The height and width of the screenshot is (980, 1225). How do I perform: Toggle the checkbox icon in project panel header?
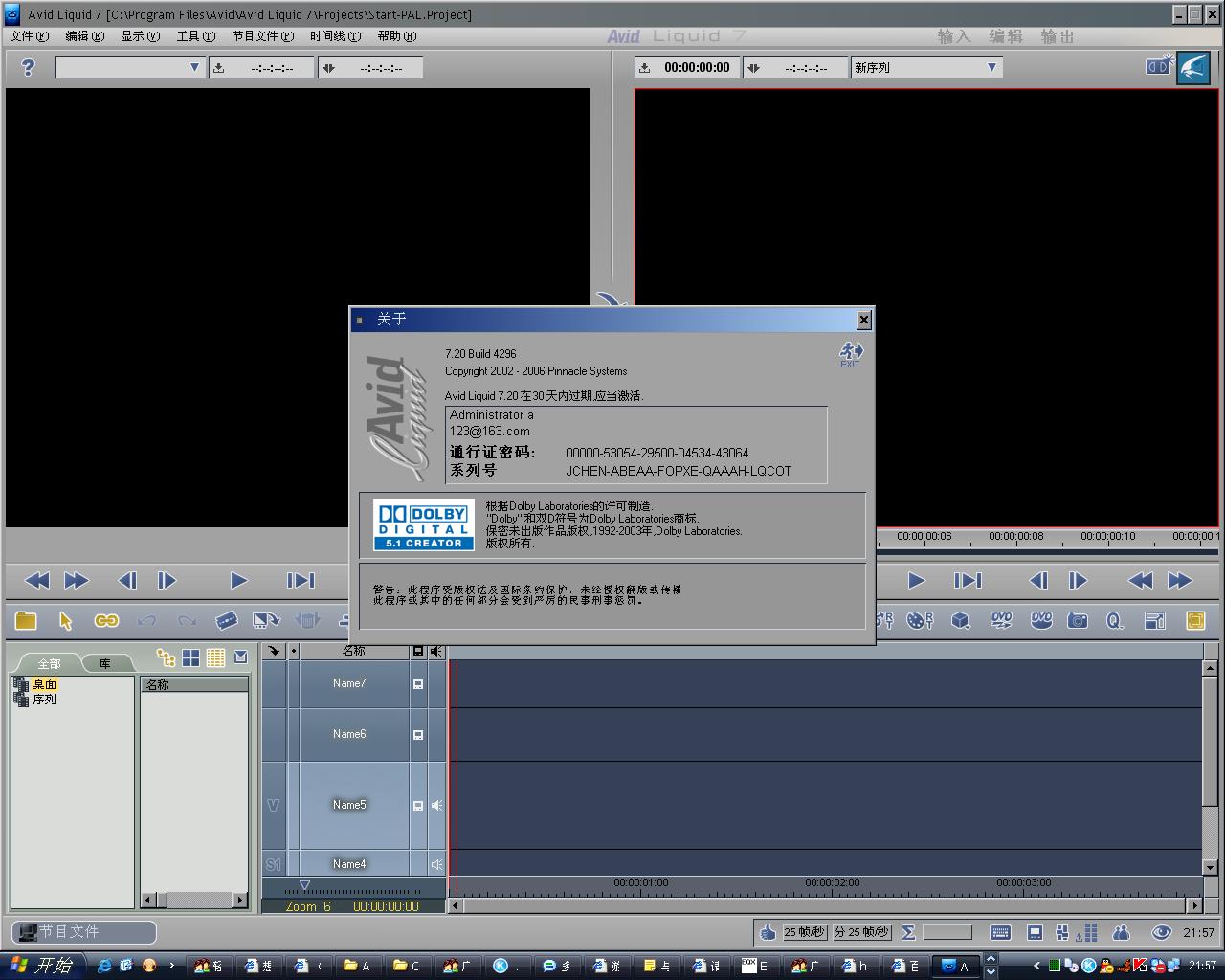coord(241,657)
